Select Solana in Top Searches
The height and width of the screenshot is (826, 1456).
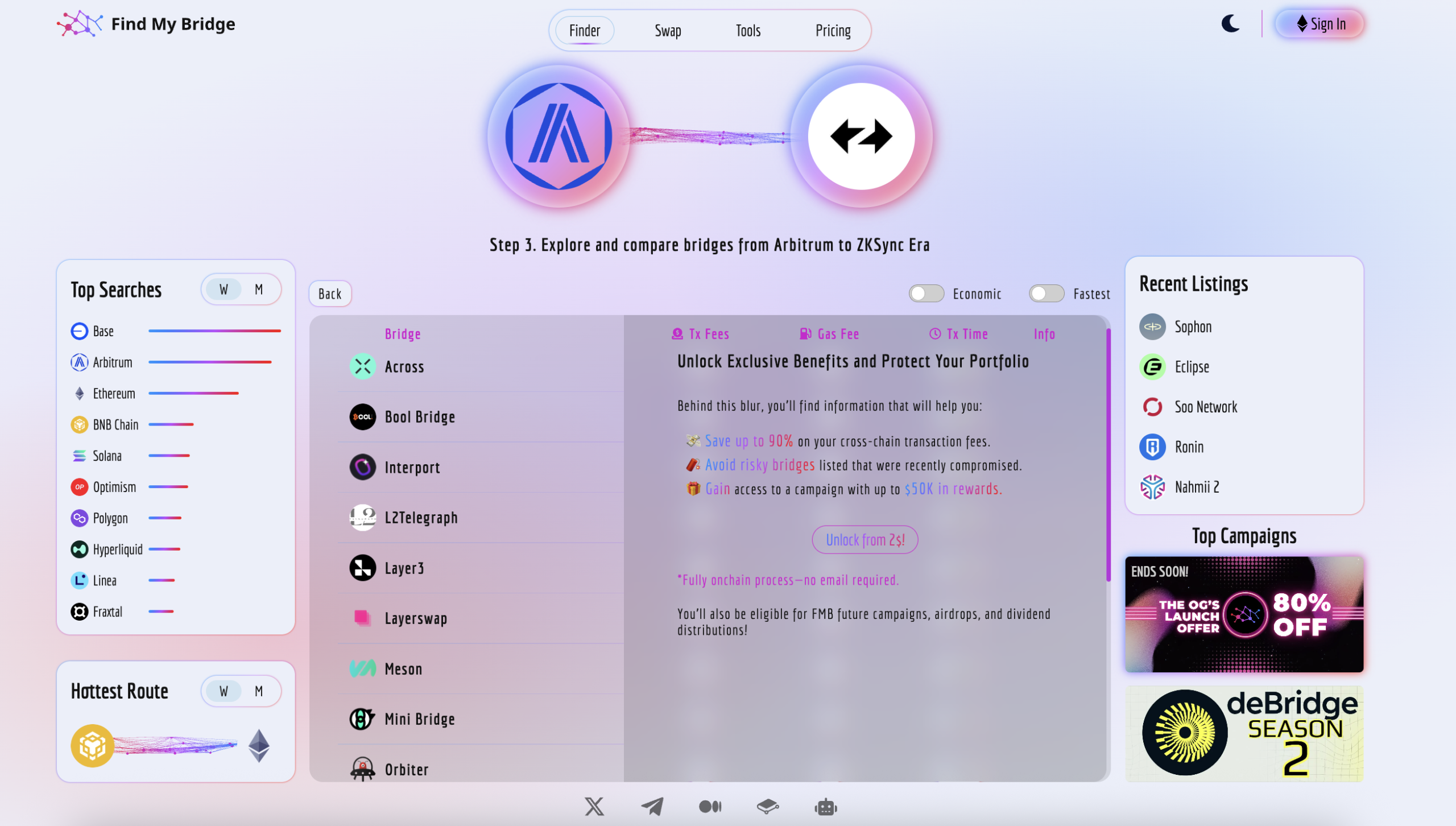click(x=107, y=456)
